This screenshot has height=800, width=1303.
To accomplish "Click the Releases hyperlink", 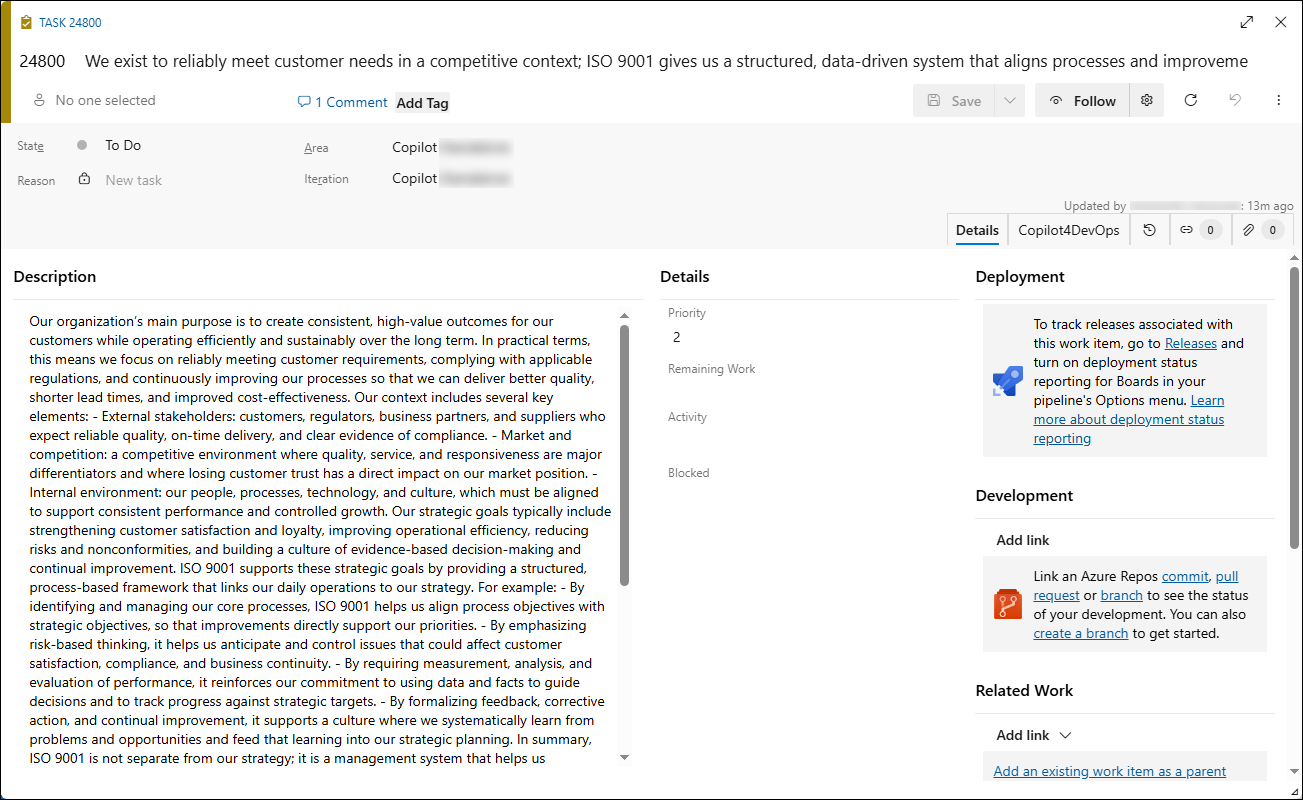I will click(1191, 343).
